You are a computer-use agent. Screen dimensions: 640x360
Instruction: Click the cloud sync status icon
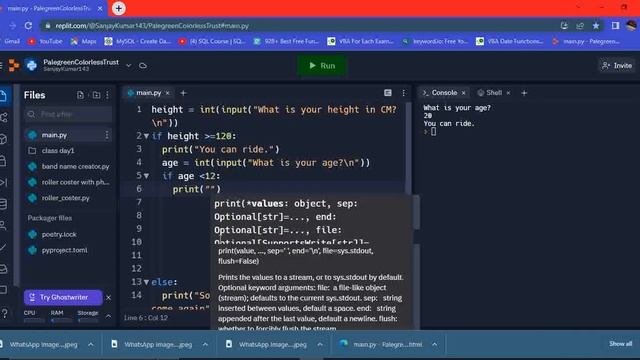[143, 65]
